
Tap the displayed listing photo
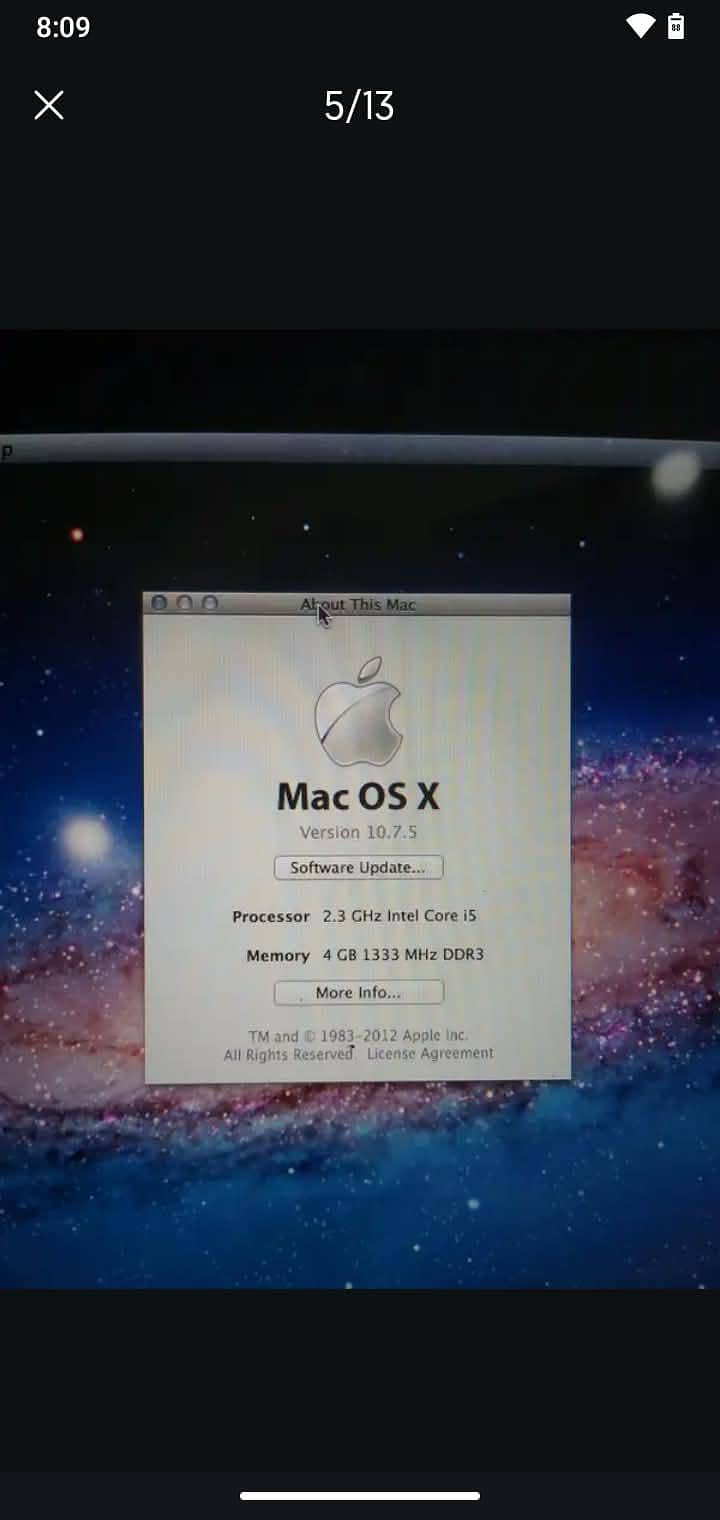(360, 808)
